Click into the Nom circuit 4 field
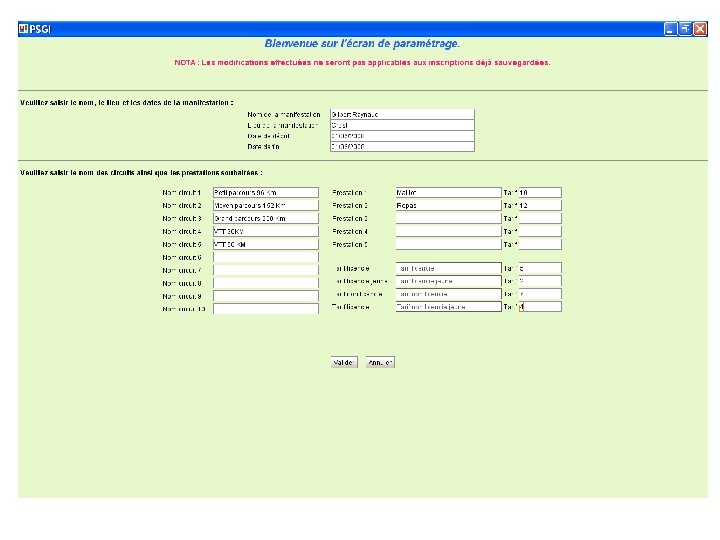This screenshot has height=540, width=720. [266, 231]
